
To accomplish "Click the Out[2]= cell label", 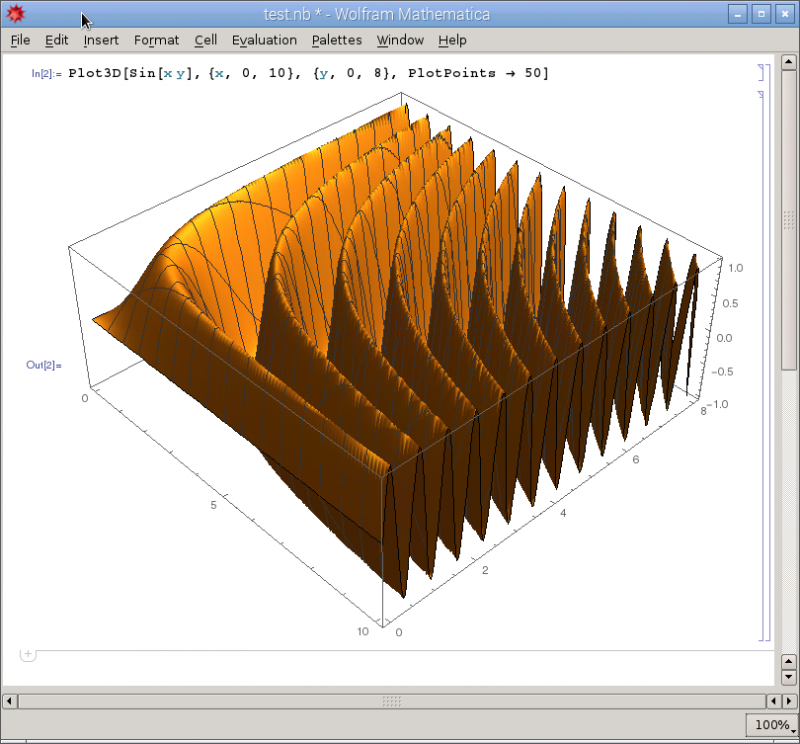I will coord(44,365).
